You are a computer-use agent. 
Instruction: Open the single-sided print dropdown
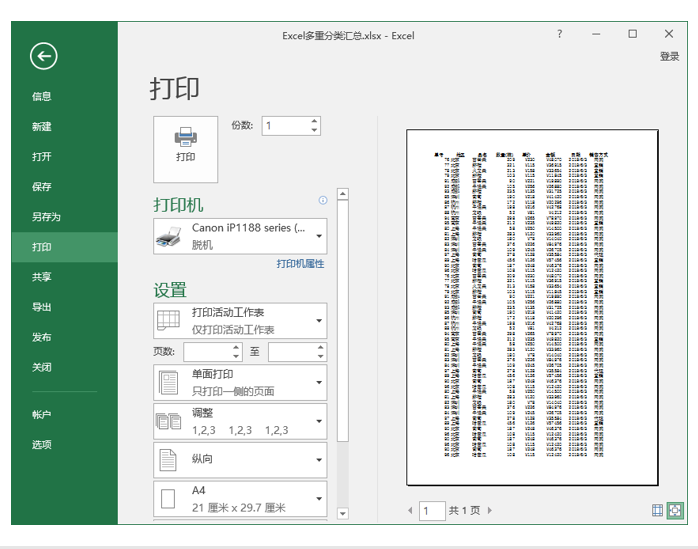[x=240, y=382]
